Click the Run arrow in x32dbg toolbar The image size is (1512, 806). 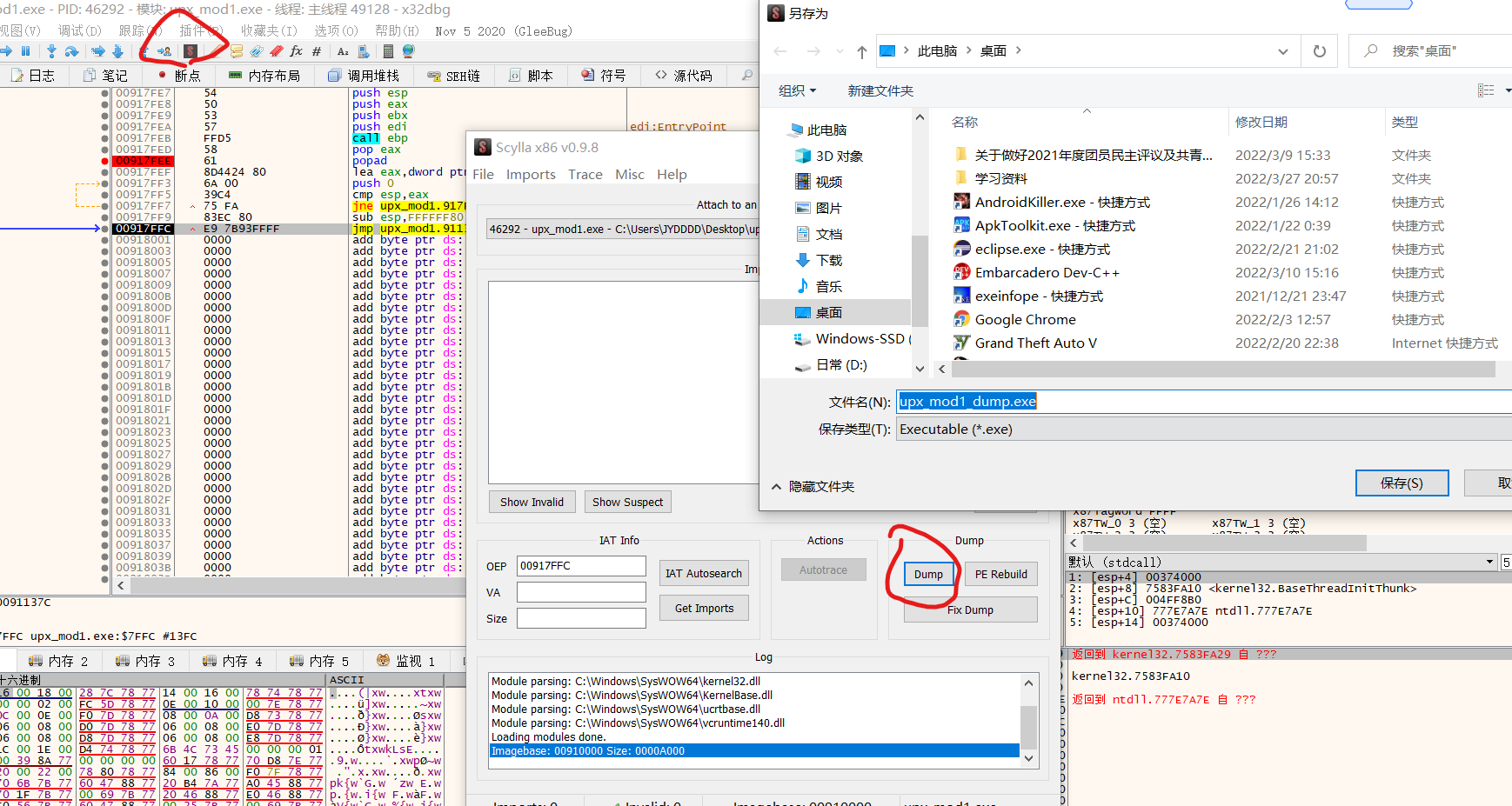click(x=6, y=51)
